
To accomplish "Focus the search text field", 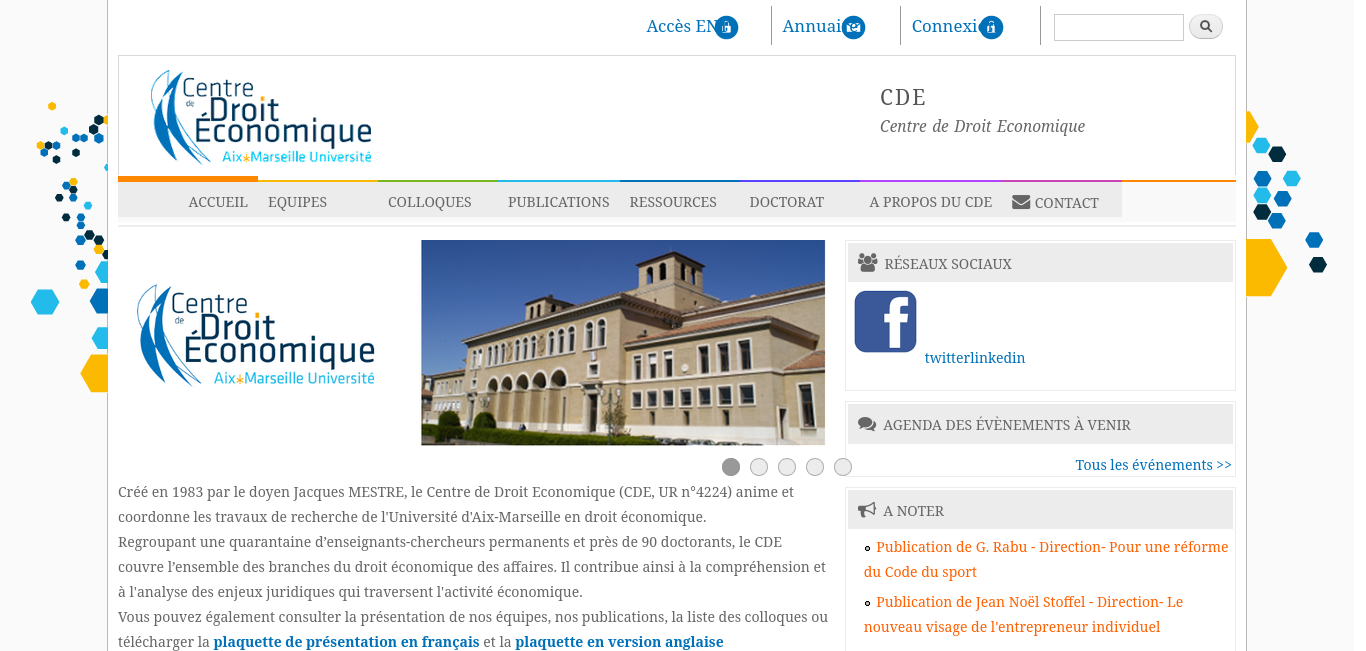I will (x=1119, y=27).
